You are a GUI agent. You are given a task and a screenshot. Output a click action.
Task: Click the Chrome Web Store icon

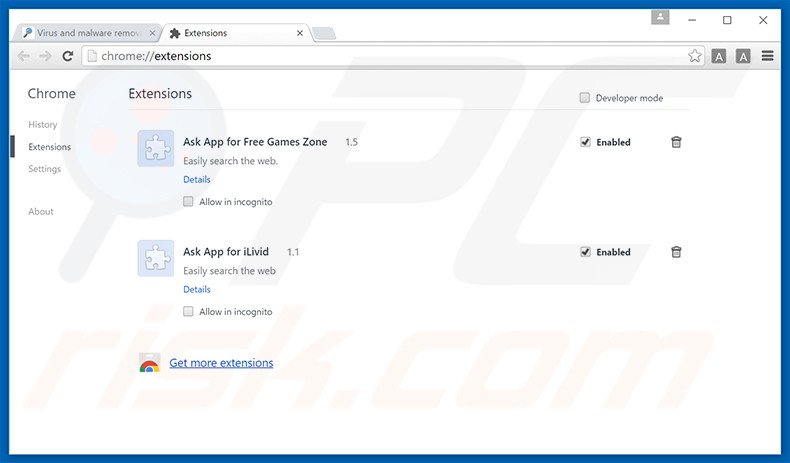(150, 363)
